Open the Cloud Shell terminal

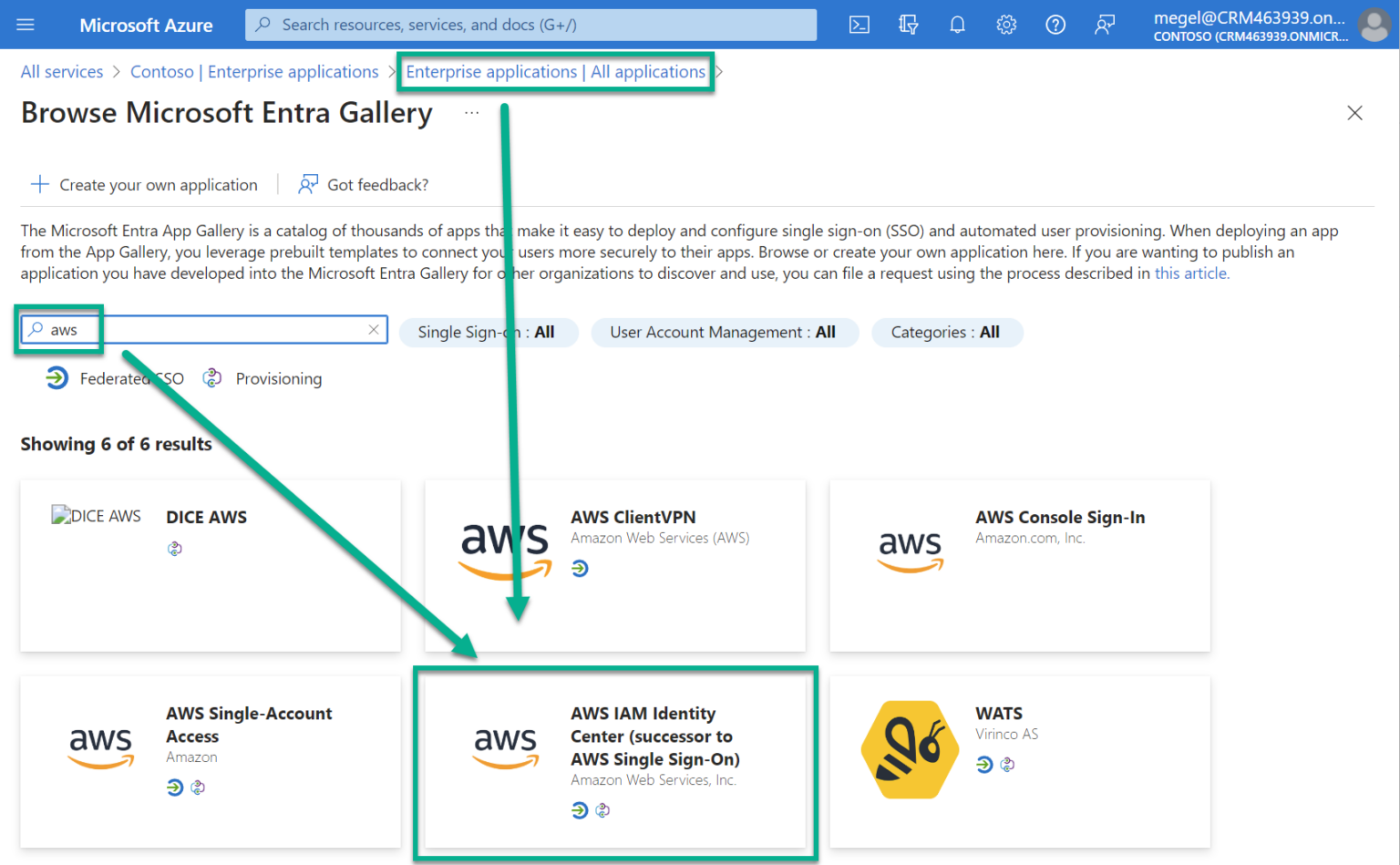pyautogui.click(x=859, y=25)
